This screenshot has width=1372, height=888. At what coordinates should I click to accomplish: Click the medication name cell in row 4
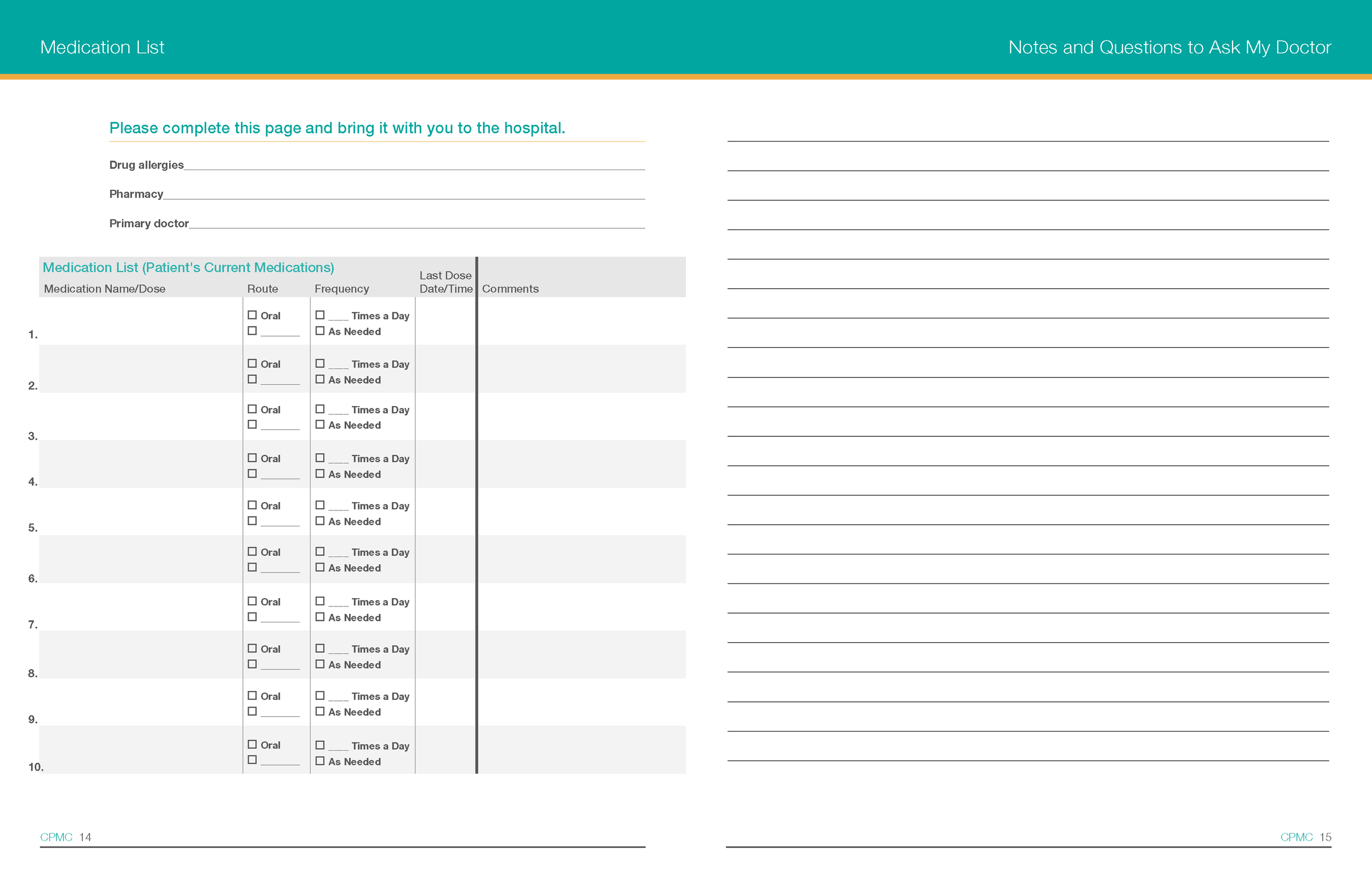pos(141,464)
